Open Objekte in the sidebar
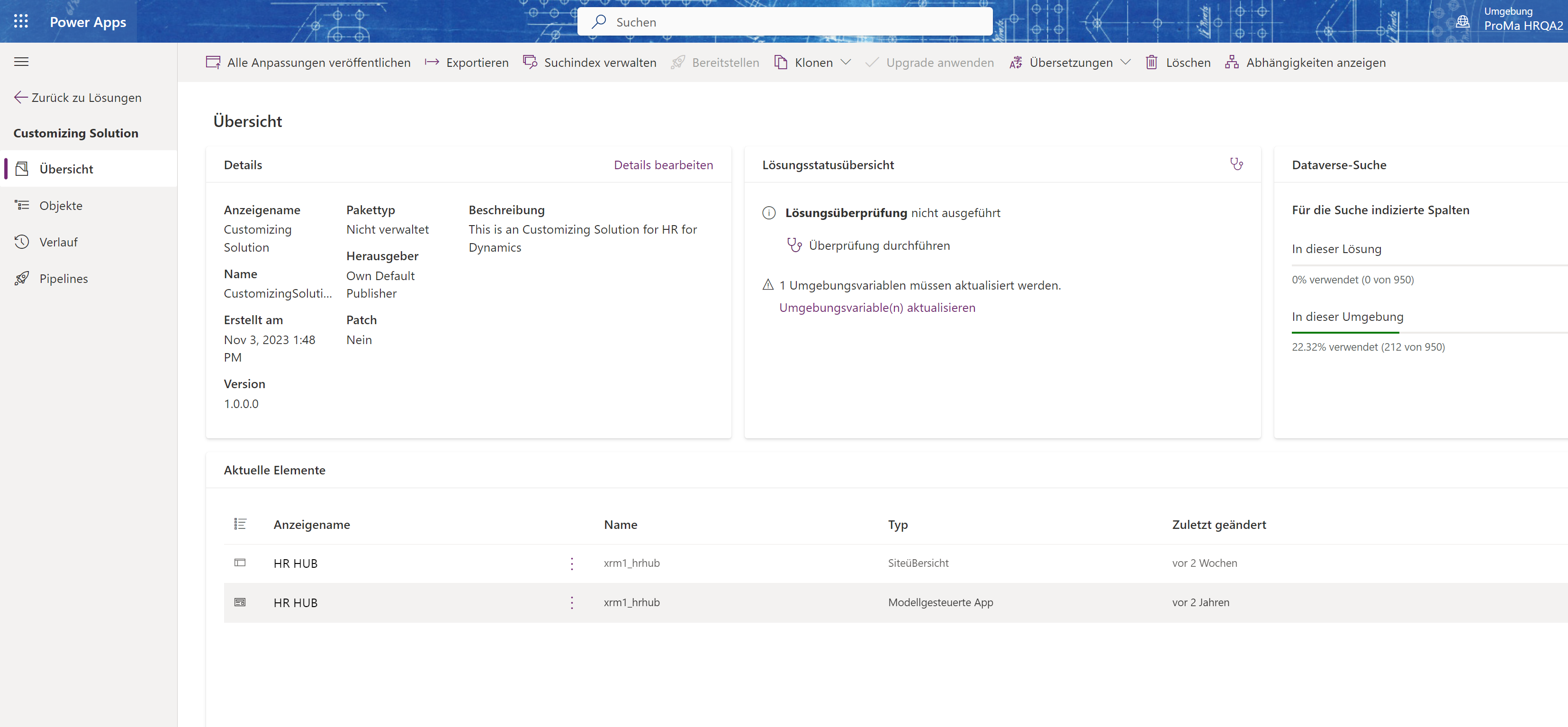This screenshot has height=727, width=1568. (x=61, y=206)
